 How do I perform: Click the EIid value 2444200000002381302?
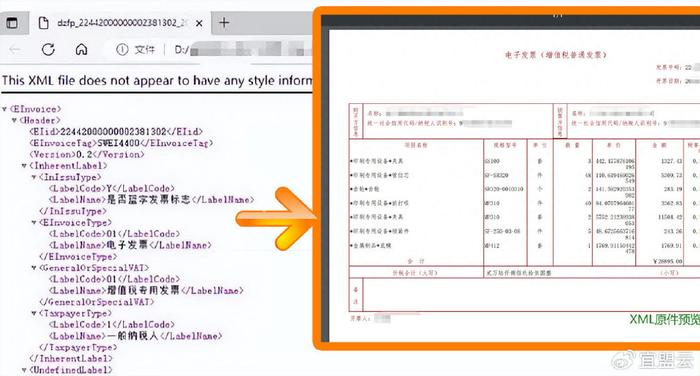pyautogui.click(x=113, y=132)
